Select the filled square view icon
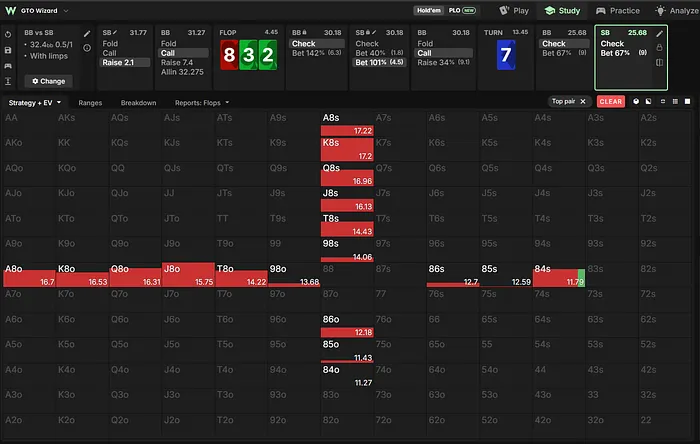Screen dimensions: 700x444 688,102
